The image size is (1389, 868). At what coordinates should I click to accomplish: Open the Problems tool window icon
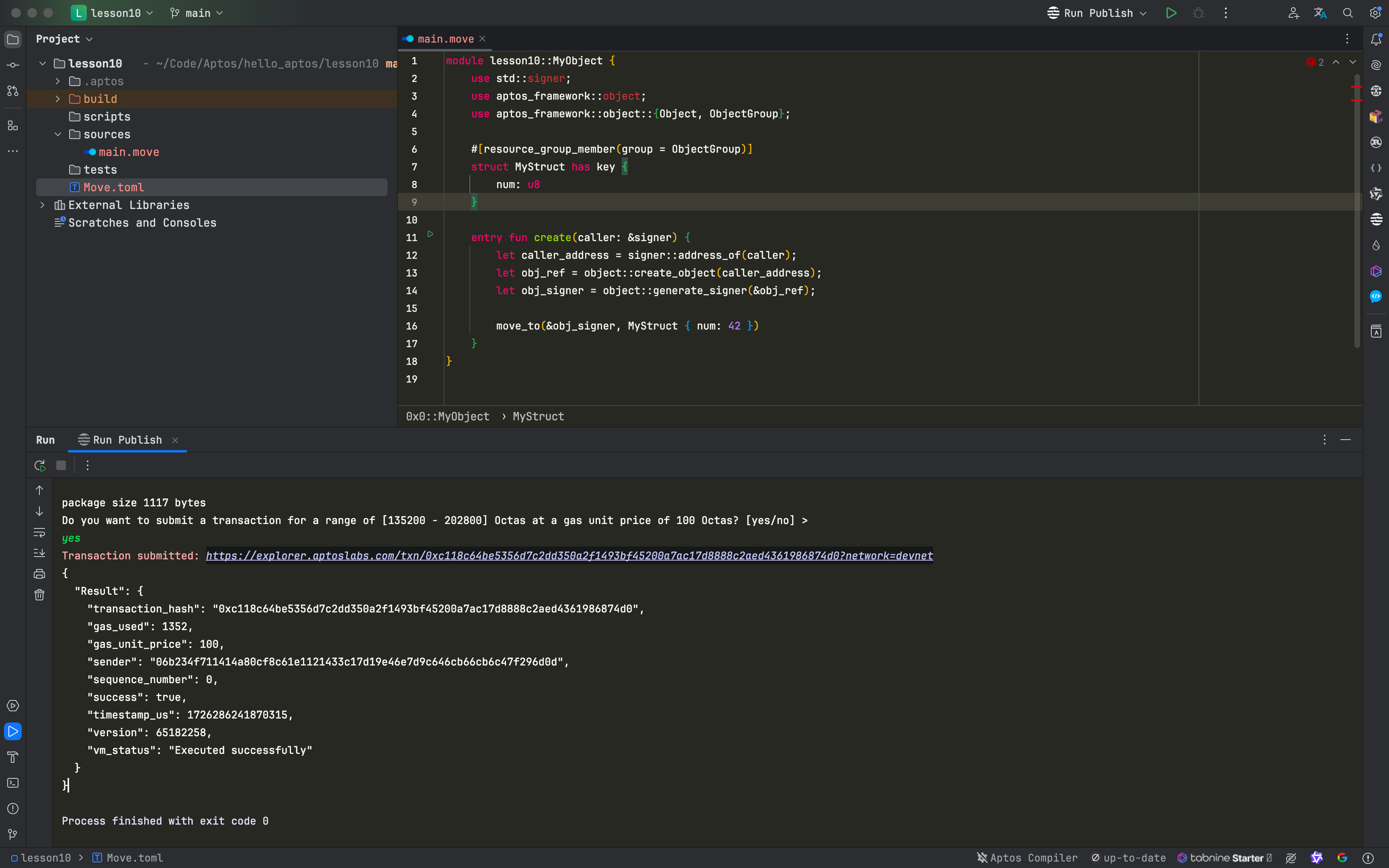(12, 808)
